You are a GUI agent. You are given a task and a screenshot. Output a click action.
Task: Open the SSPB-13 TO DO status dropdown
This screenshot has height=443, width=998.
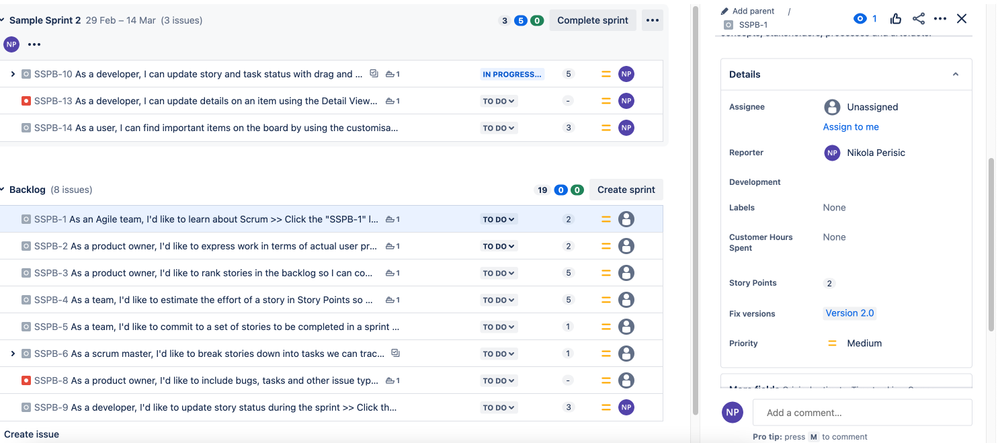click(x=499, y=101)
